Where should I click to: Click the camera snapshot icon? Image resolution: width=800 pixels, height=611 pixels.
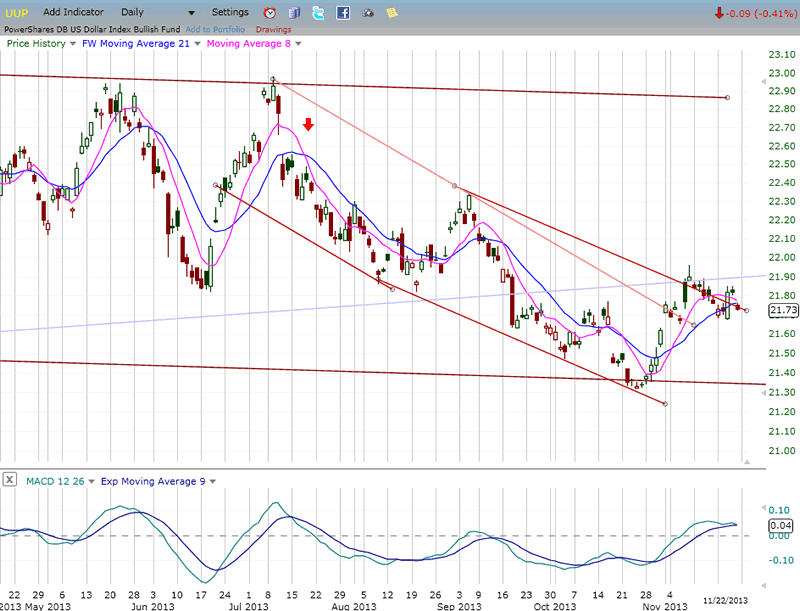367,13
